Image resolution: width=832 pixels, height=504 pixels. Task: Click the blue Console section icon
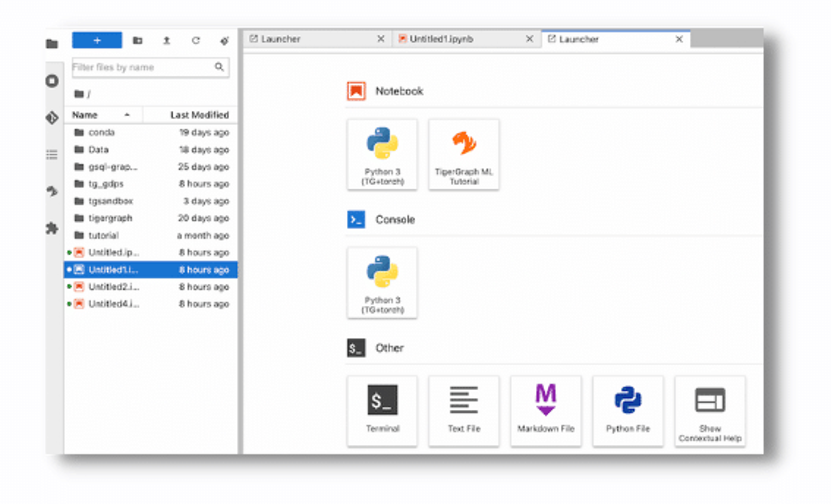tap(356, 220)
